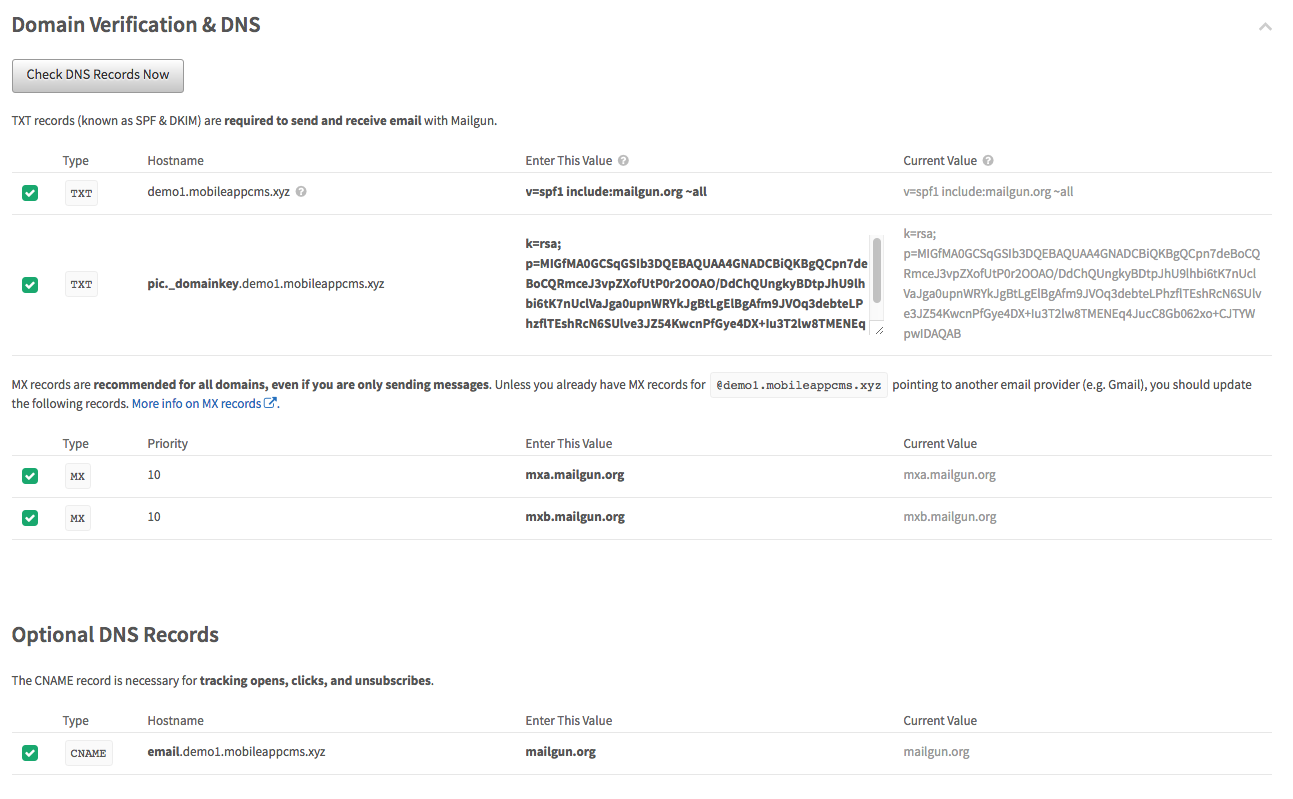Click the first MX type badge
Screen dimensions: 1293x799
click(78, 477)
